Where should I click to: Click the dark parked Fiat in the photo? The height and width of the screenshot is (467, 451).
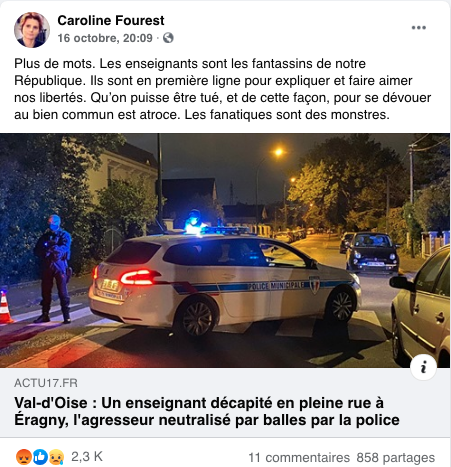[x=372, y=253]
